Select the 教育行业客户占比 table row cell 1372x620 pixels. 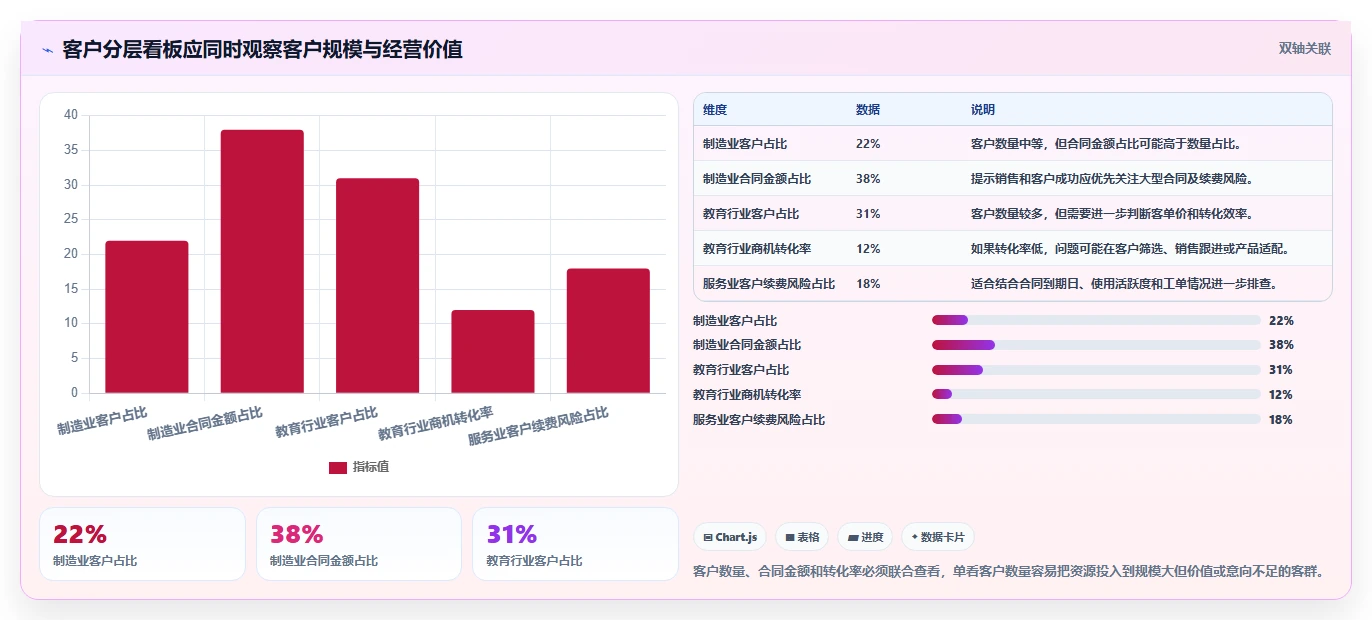[x=751, y=214]
